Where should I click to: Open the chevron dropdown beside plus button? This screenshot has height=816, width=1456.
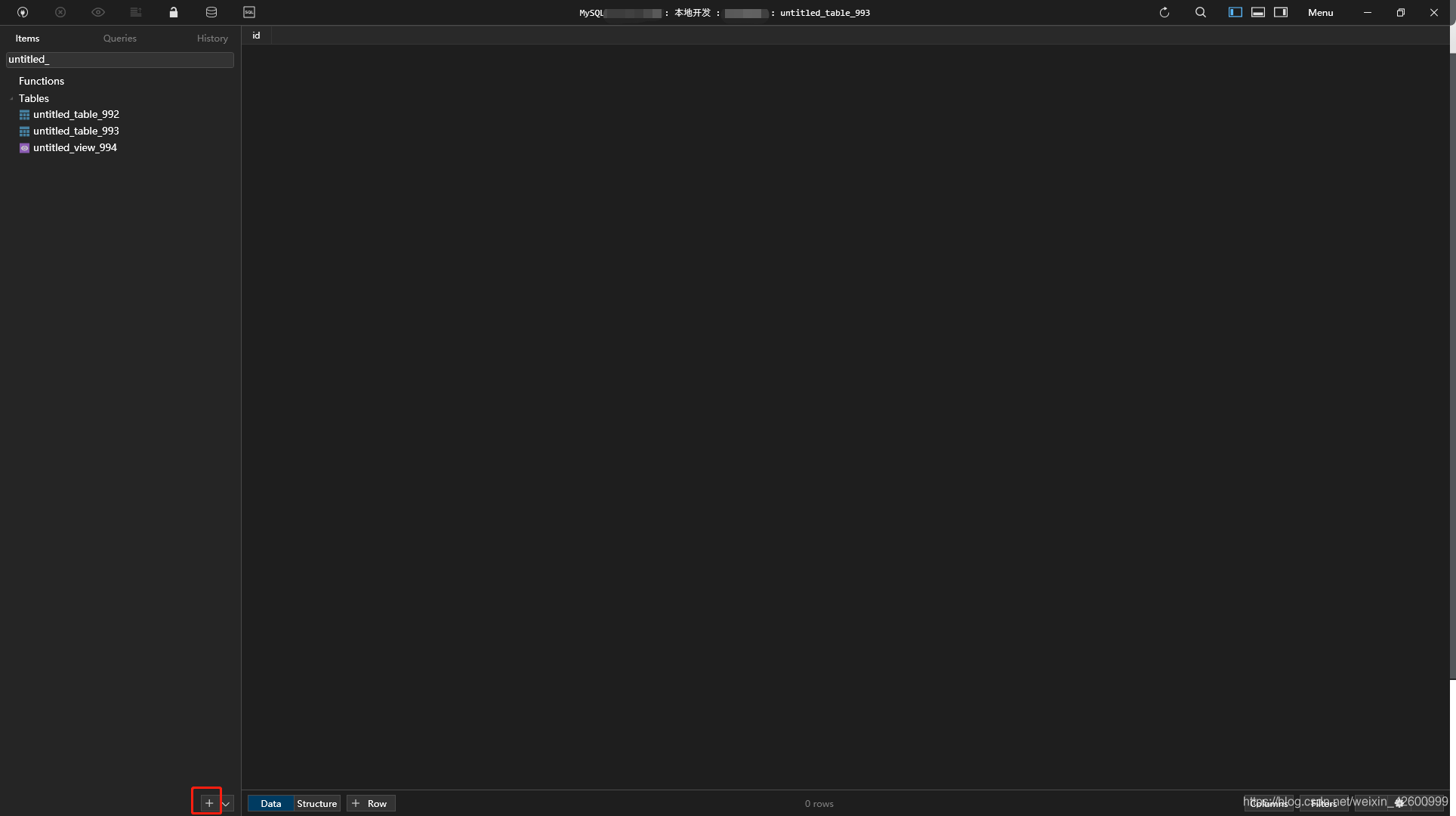pos(226,804)
